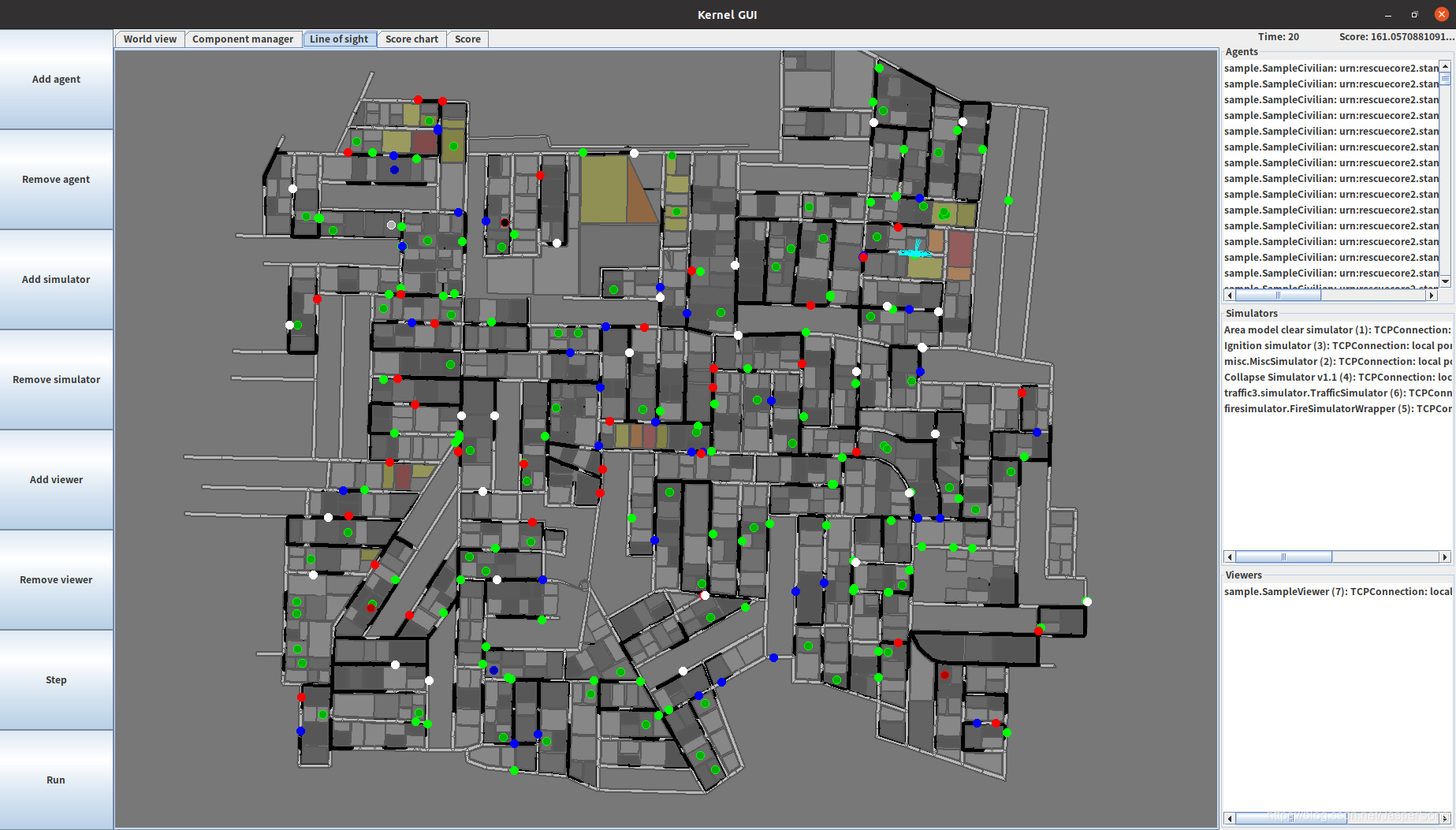1456x830 pixels.
Task: Select Area model clear simulator (1) entry
Action: [x=1337, y=330]
